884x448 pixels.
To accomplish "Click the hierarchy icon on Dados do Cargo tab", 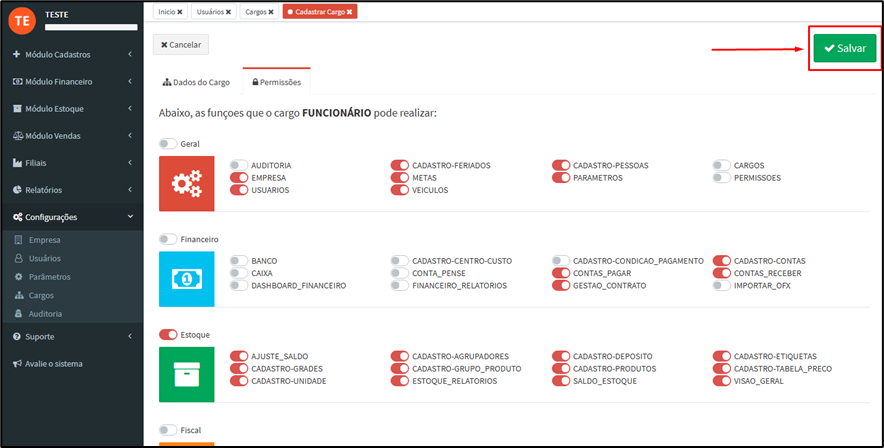I will [x=167, y=82].
